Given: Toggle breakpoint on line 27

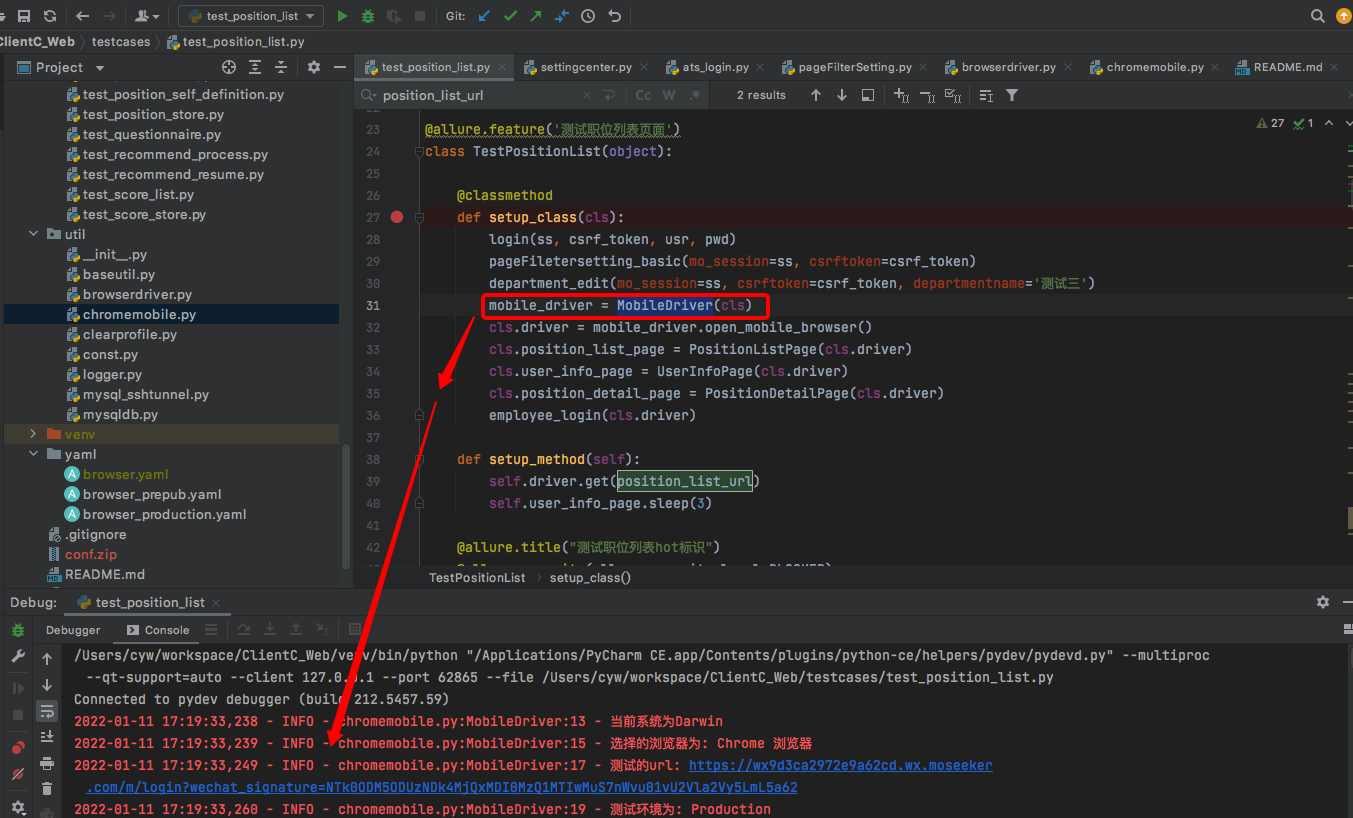Looking at the screenshot, I should (x=397, y=217).
